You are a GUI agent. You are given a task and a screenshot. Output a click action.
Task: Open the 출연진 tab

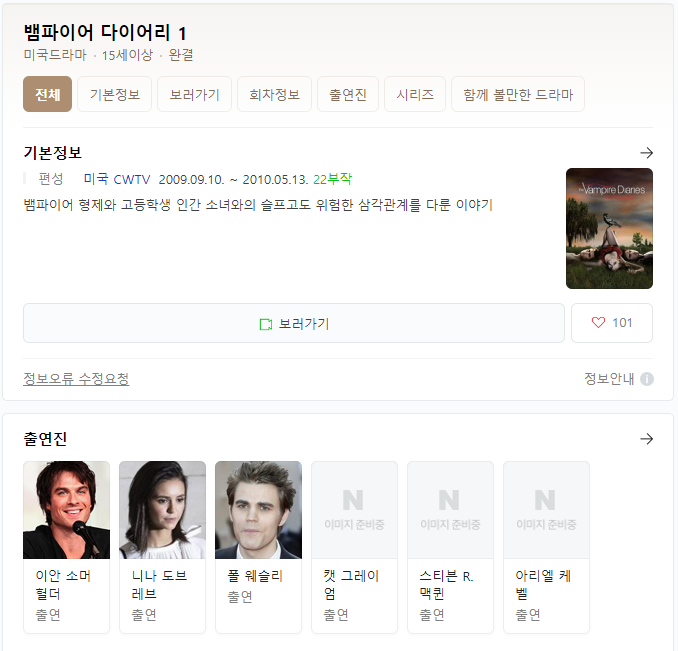(x=348, y=95)
